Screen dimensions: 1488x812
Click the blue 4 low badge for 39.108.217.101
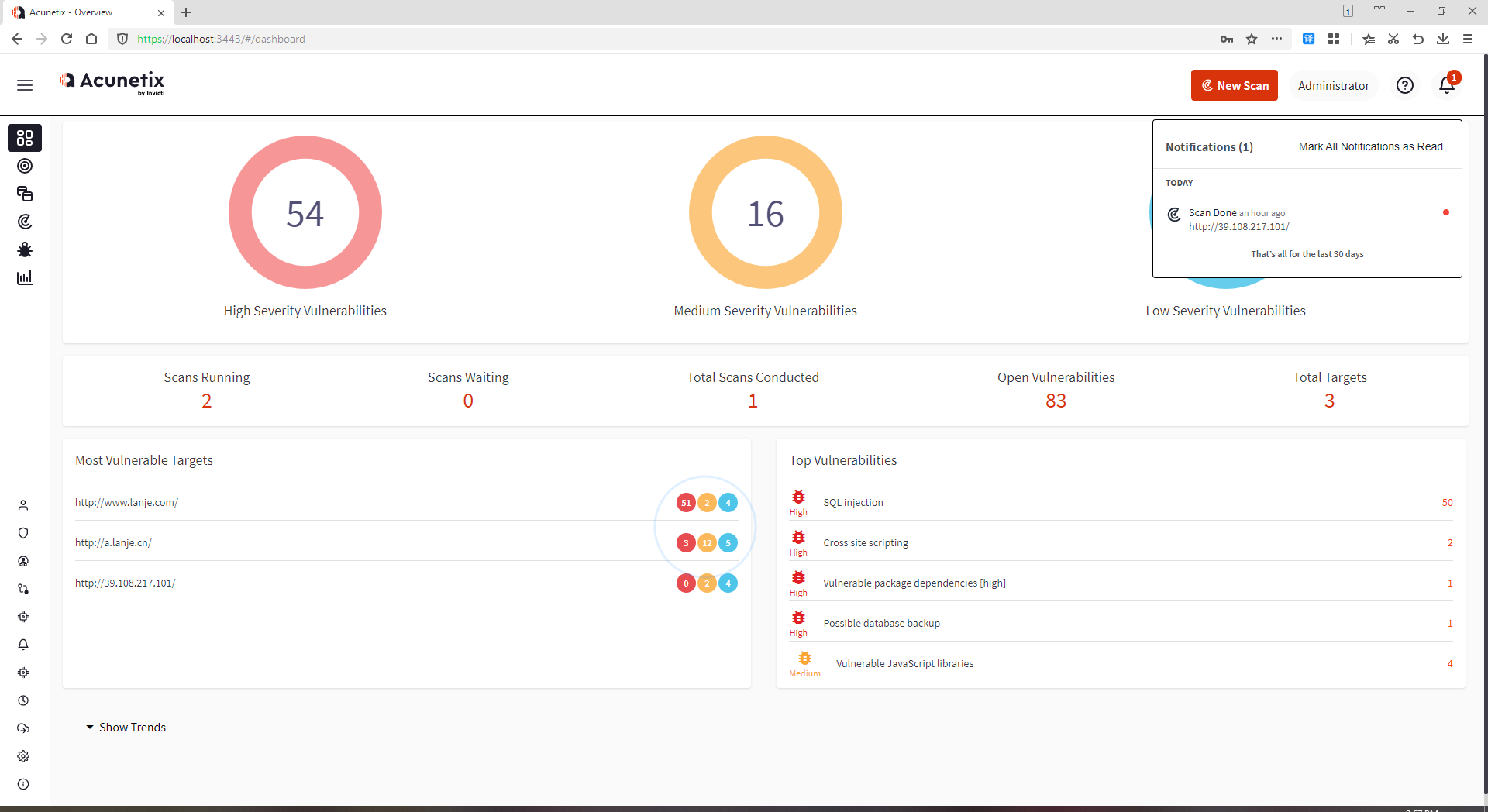(x=728, y=583)
